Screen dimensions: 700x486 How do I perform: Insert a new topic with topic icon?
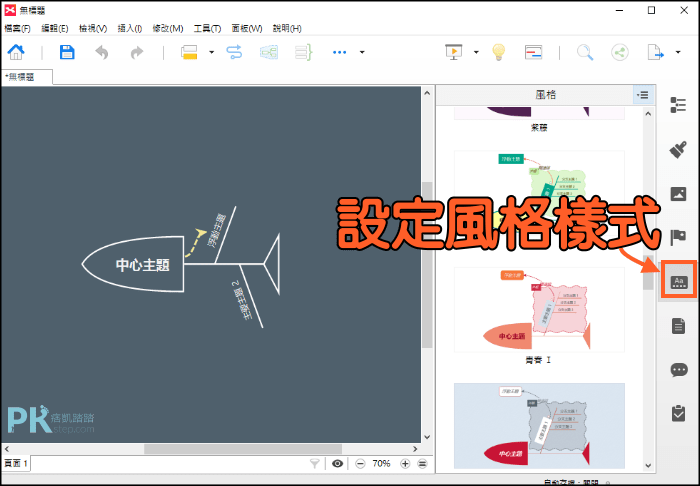click(x=189, y=52)
